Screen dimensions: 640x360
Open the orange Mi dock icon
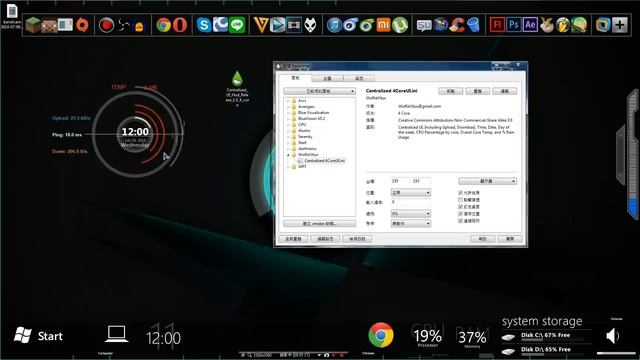tap(383, 25)
